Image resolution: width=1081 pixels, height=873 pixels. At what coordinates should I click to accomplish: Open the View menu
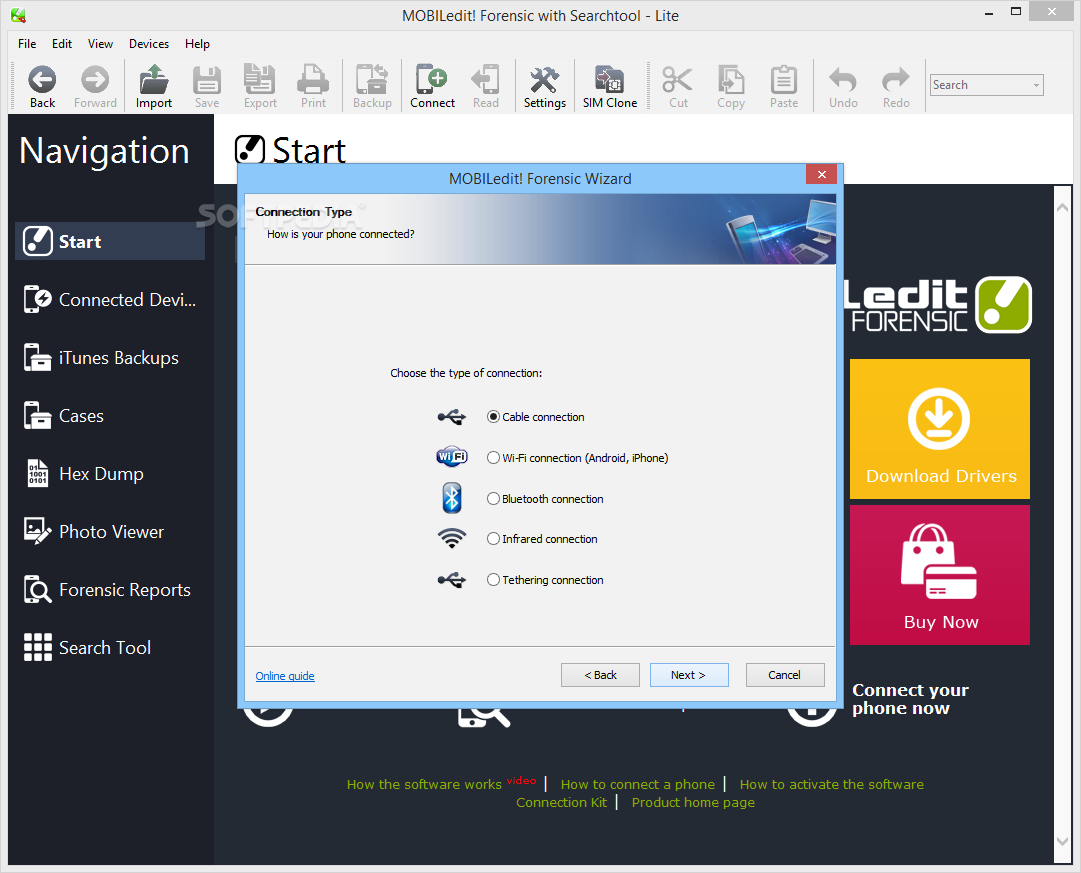pyautogui.click(x=100, y=43)
